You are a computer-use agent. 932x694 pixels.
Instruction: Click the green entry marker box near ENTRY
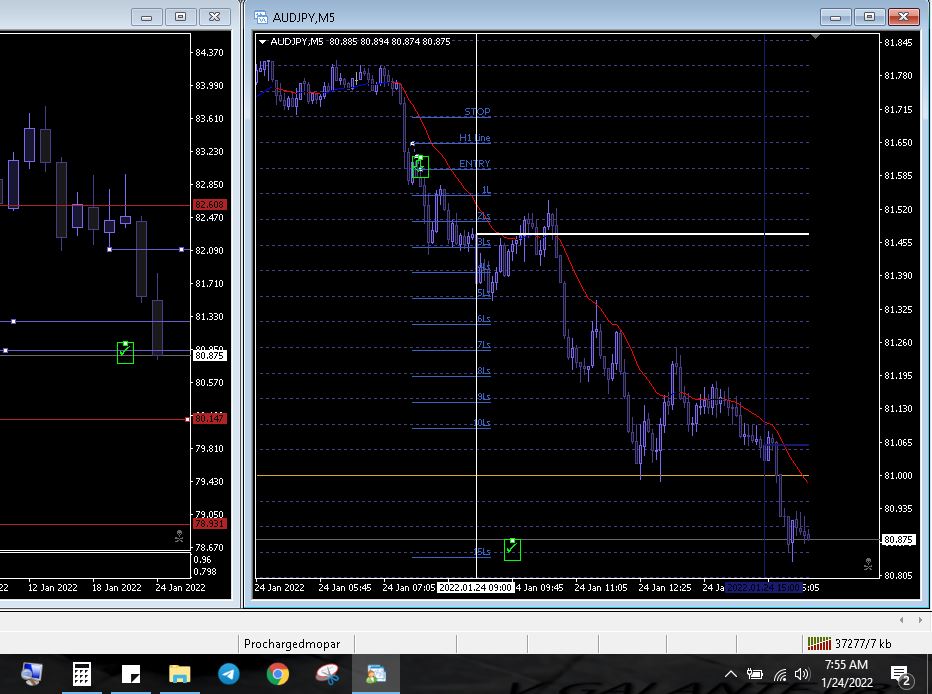[x=420, y=166]
